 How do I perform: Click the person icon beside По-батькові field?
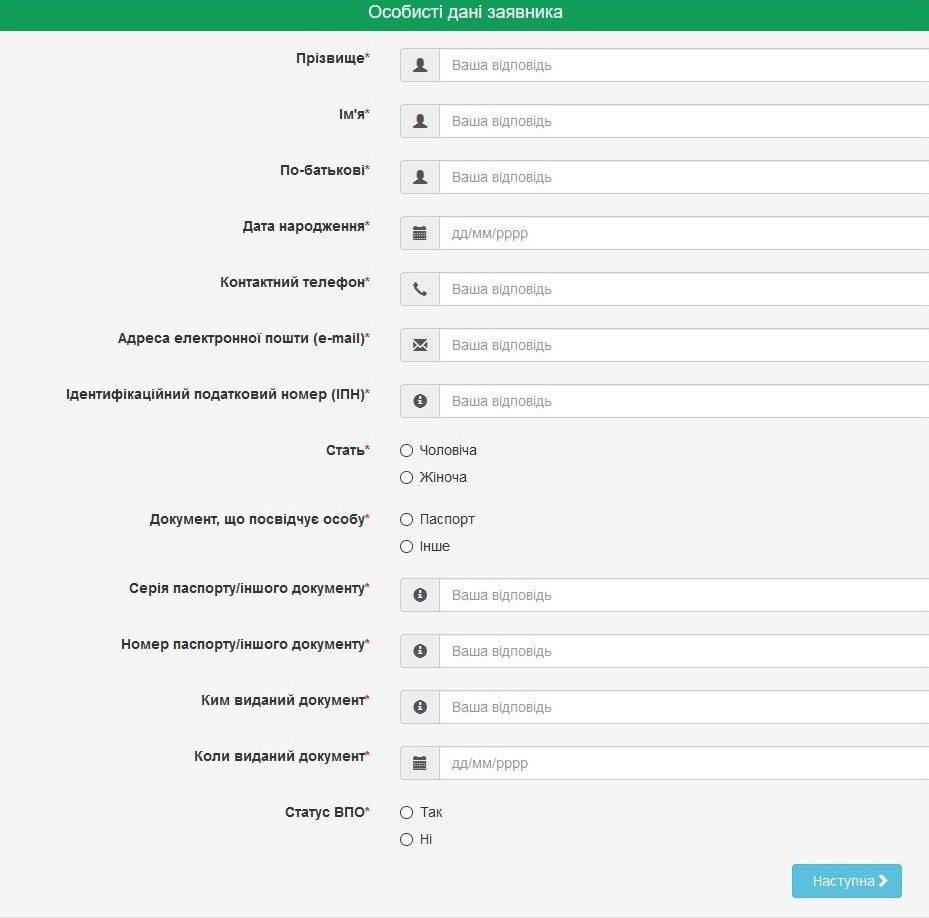tap(420, 177)
